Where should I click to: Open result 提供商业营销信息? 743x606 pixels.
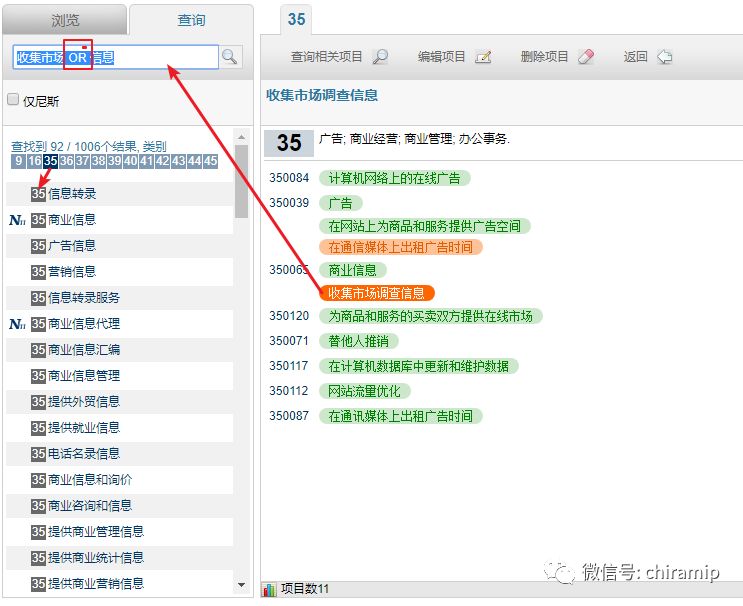(x=96, y=584)
